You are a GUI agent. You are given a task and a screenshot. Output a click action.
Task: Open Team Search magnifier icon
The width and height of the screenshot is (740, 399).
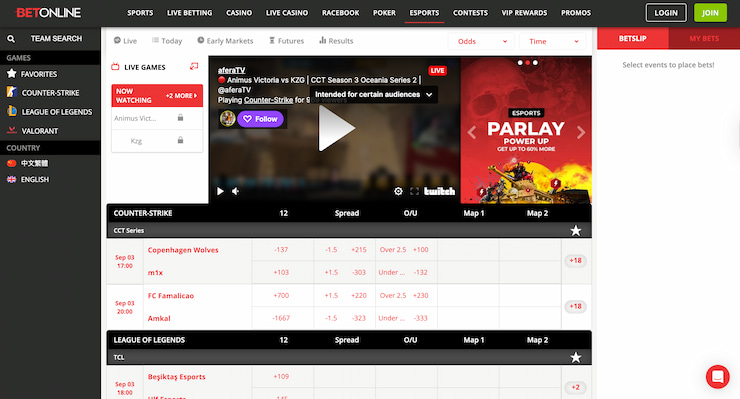11,39
